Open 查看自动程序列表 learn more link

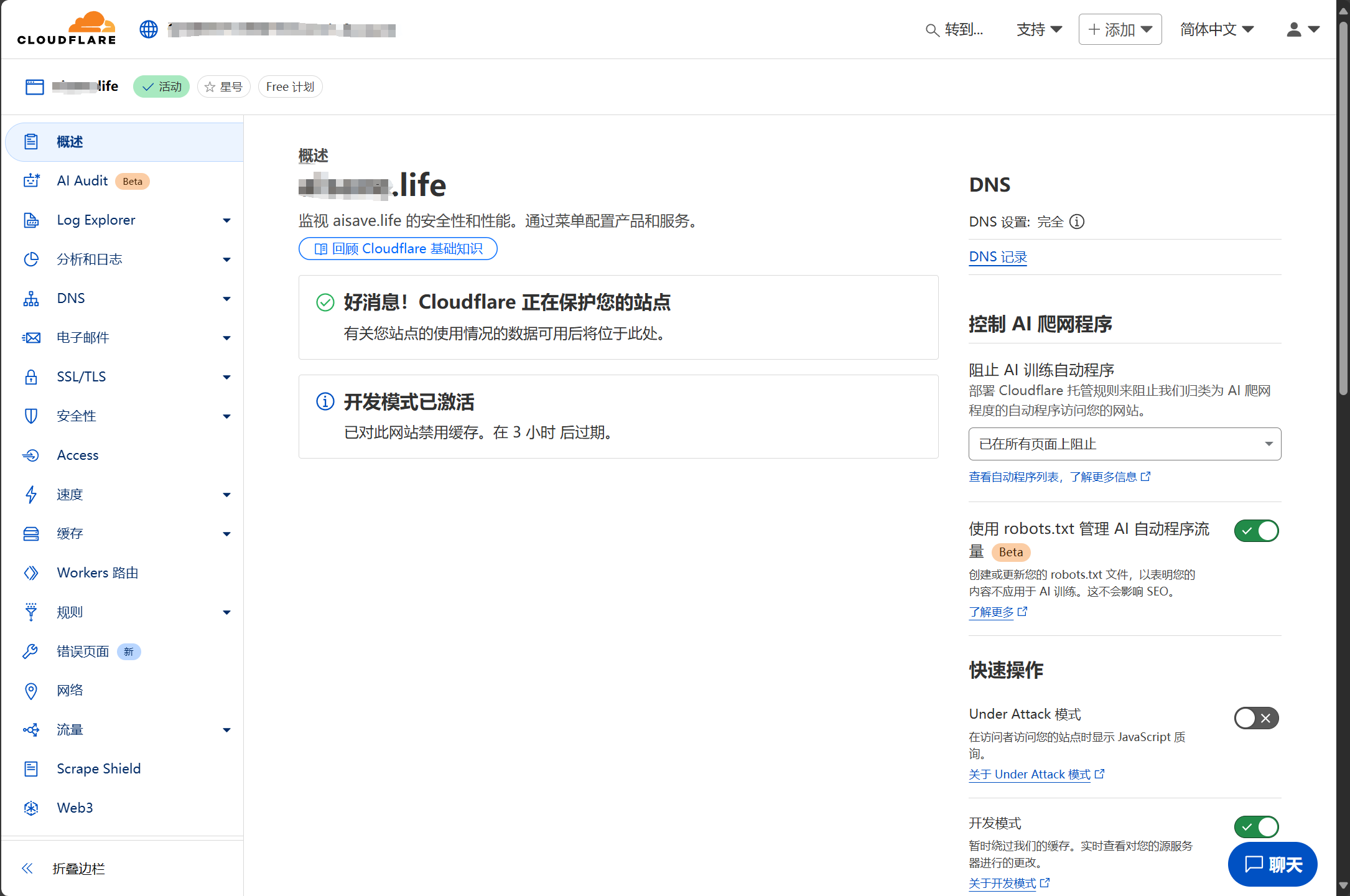[x=1059, y=477]
